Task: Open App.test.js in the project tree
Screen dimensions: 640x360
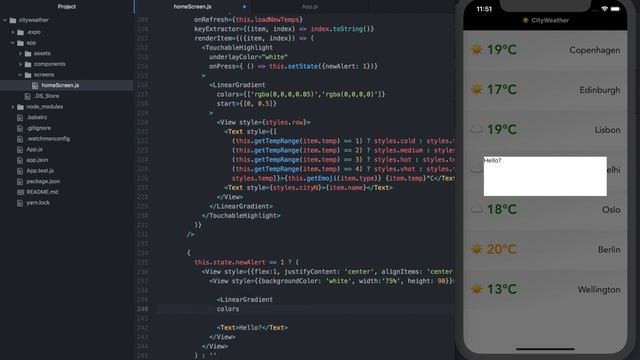Action: 40,171
